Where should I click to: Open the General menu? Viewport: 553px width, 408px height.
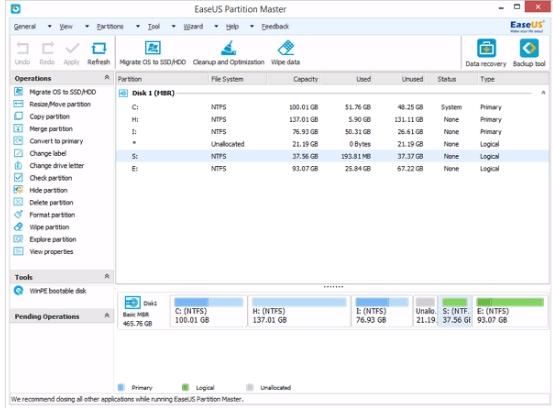click(x=25, y=26)
